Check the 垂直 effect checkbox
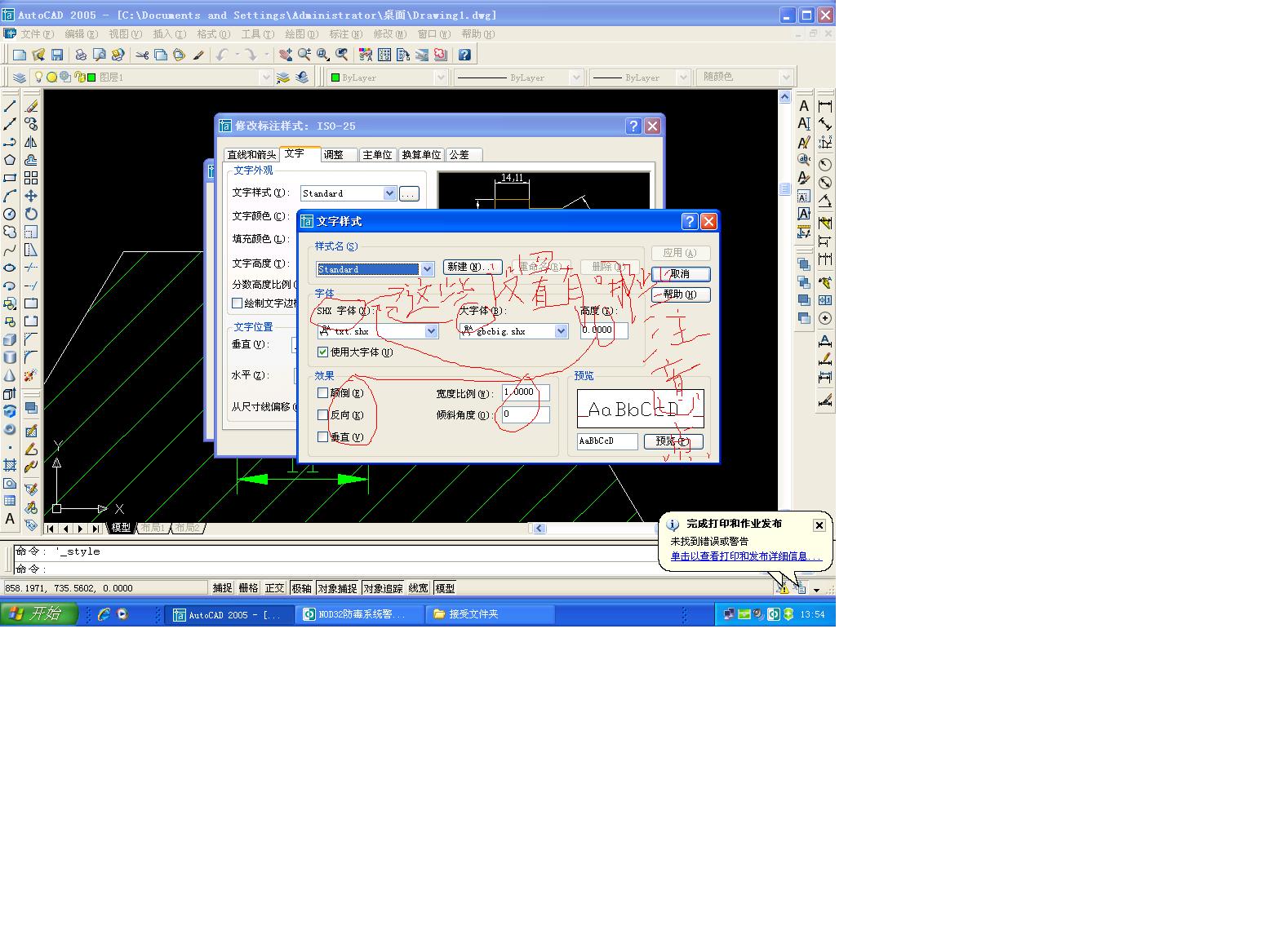The image size is (1270, 952). click(x=323, y=437)
